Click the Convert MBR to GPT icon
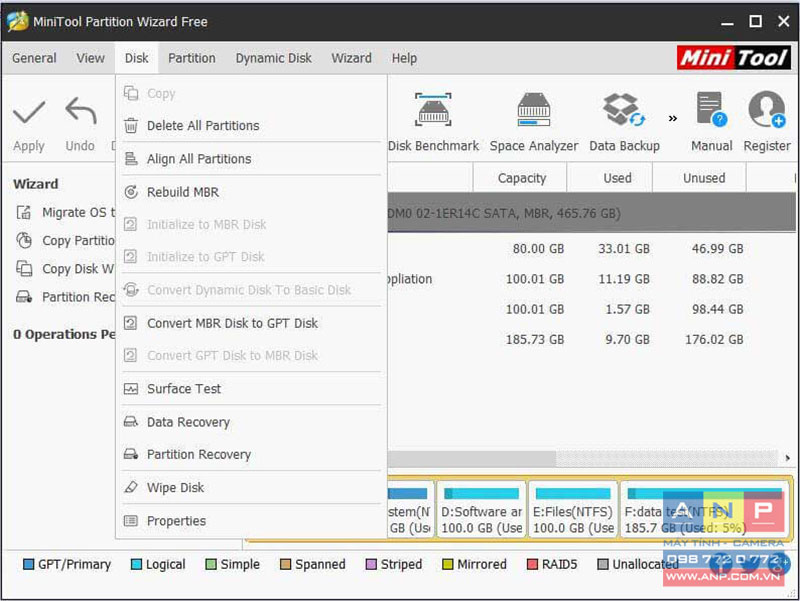Image resolution: width=800 pixels, height=601 pixels. tap(131, 323)
